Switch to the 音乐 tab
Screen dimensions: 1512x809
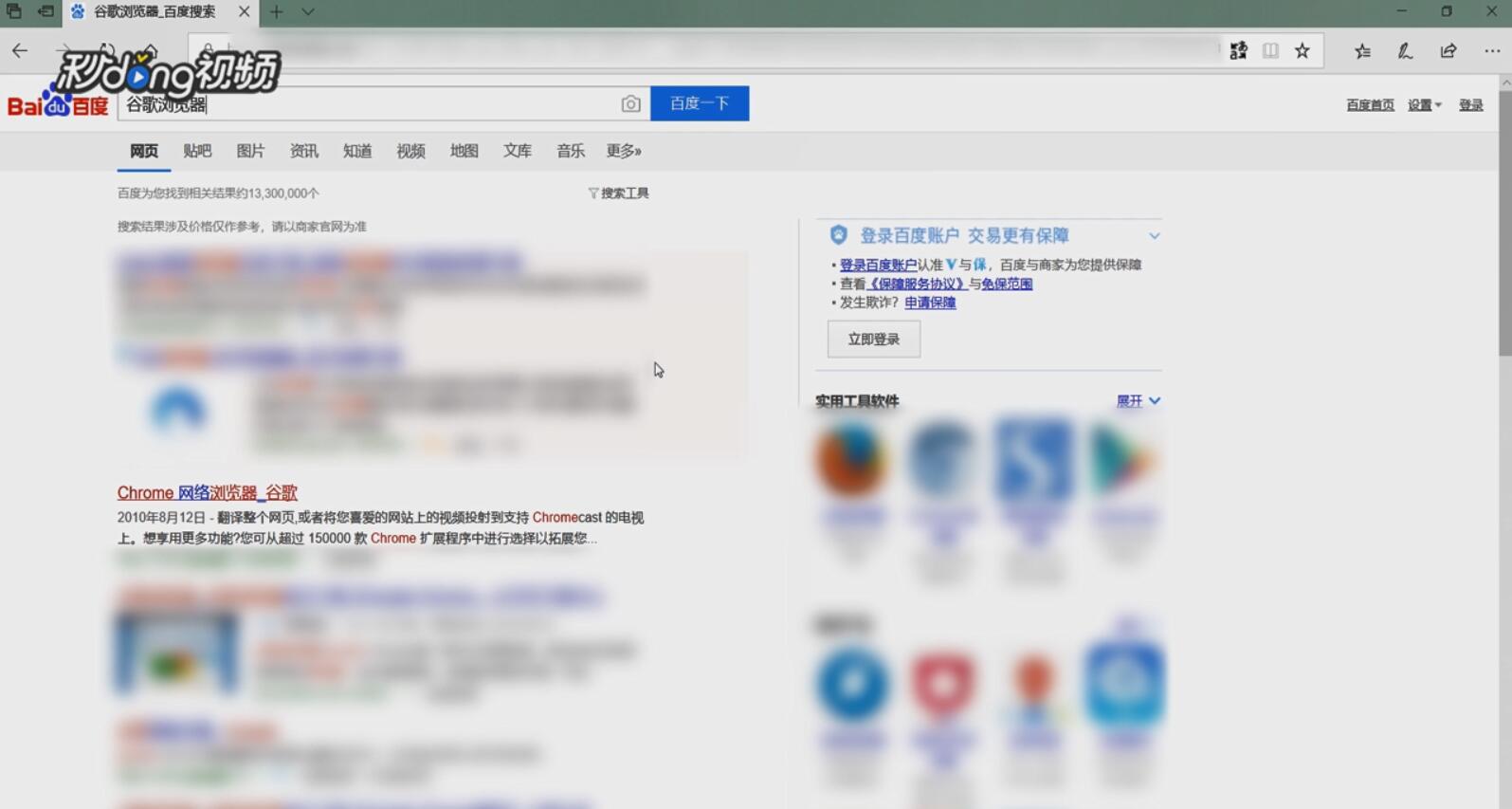click(x=571, y=151)
